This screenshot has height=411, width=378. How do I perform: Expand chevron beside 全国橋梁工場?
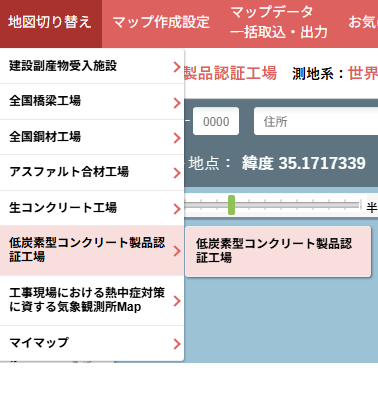point(177,103)
